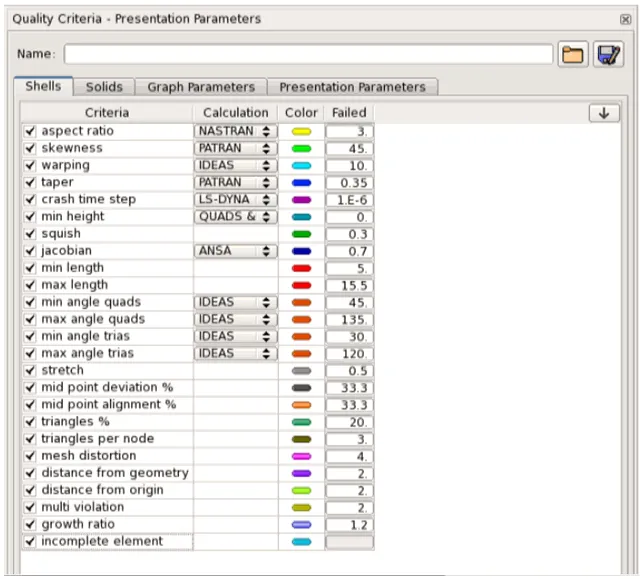Pick the cyan color swatch for warping
The image size is (640, 579).
tap(302, 166)
